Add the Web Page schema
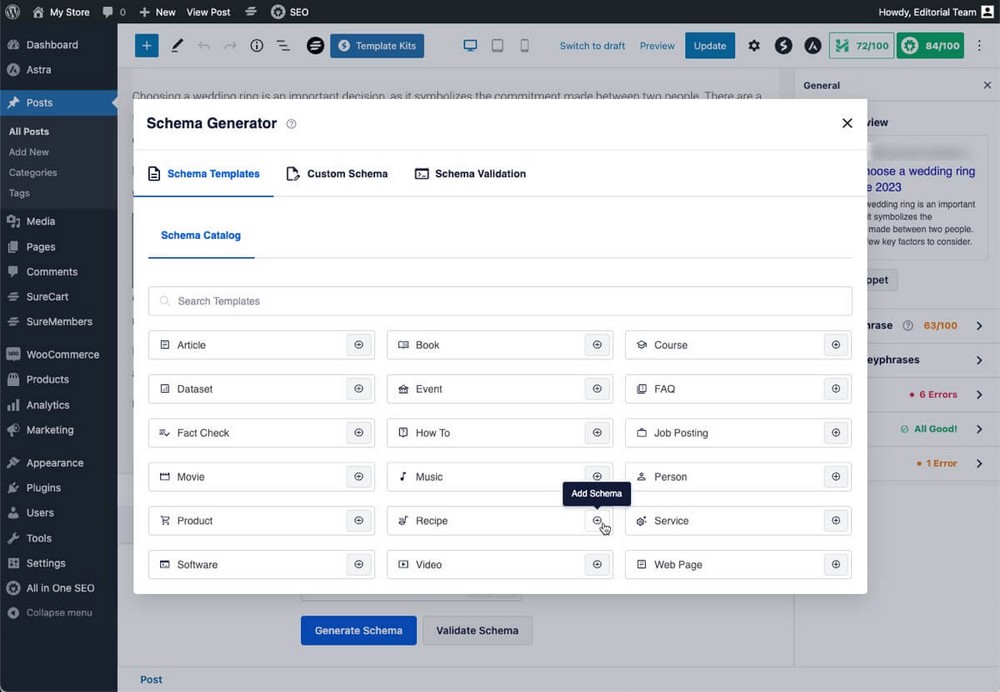This screenshot has height=692, width=1000. [x=835, y=565]
